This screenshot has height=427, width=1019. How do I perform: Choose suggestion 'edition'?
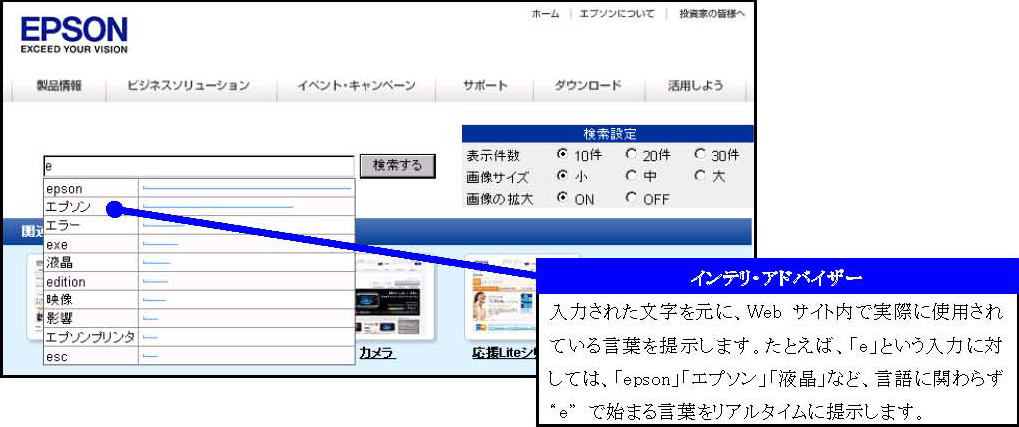[x=199, y=281]
